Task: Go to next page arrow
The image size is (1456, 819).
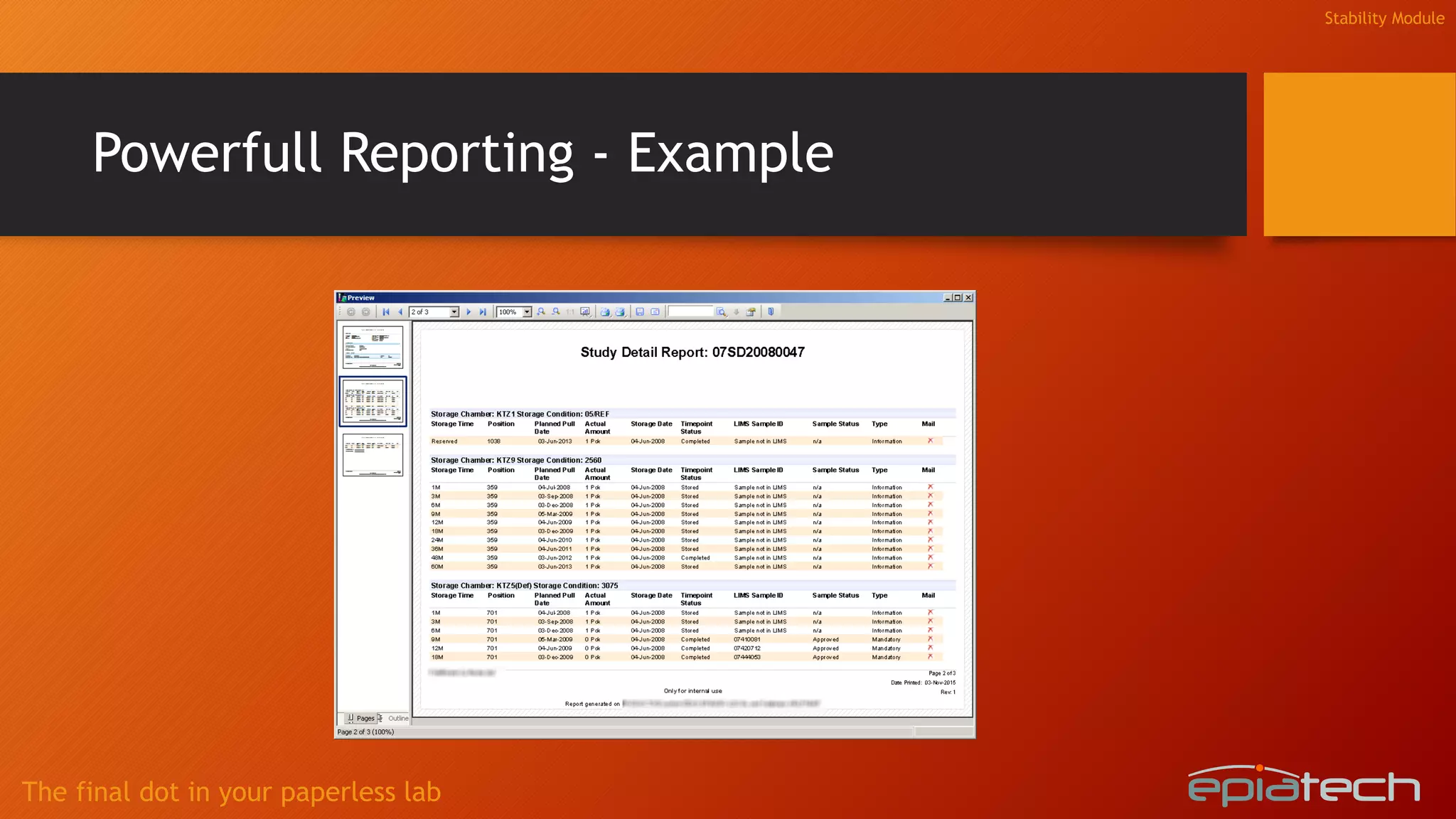Action: point(469,312)
